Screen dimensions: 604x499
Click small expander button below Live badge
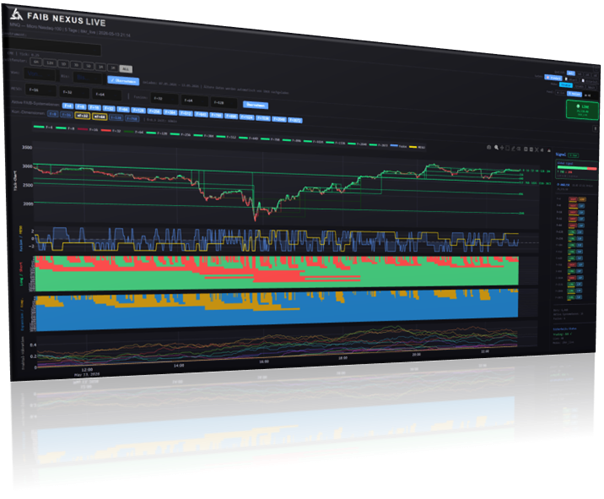click(595, 128)
